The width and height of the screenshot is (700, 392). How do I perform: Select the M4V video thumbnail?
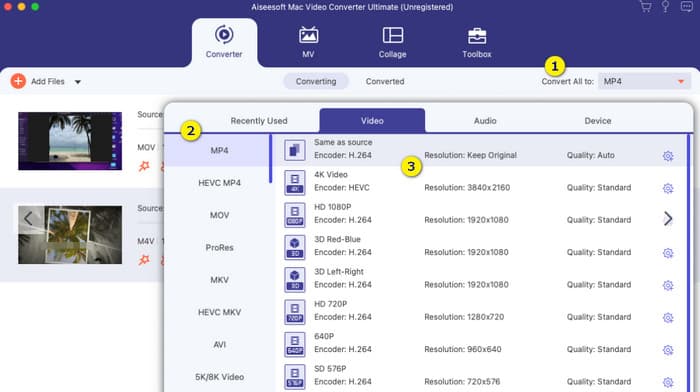coord(70,235)
